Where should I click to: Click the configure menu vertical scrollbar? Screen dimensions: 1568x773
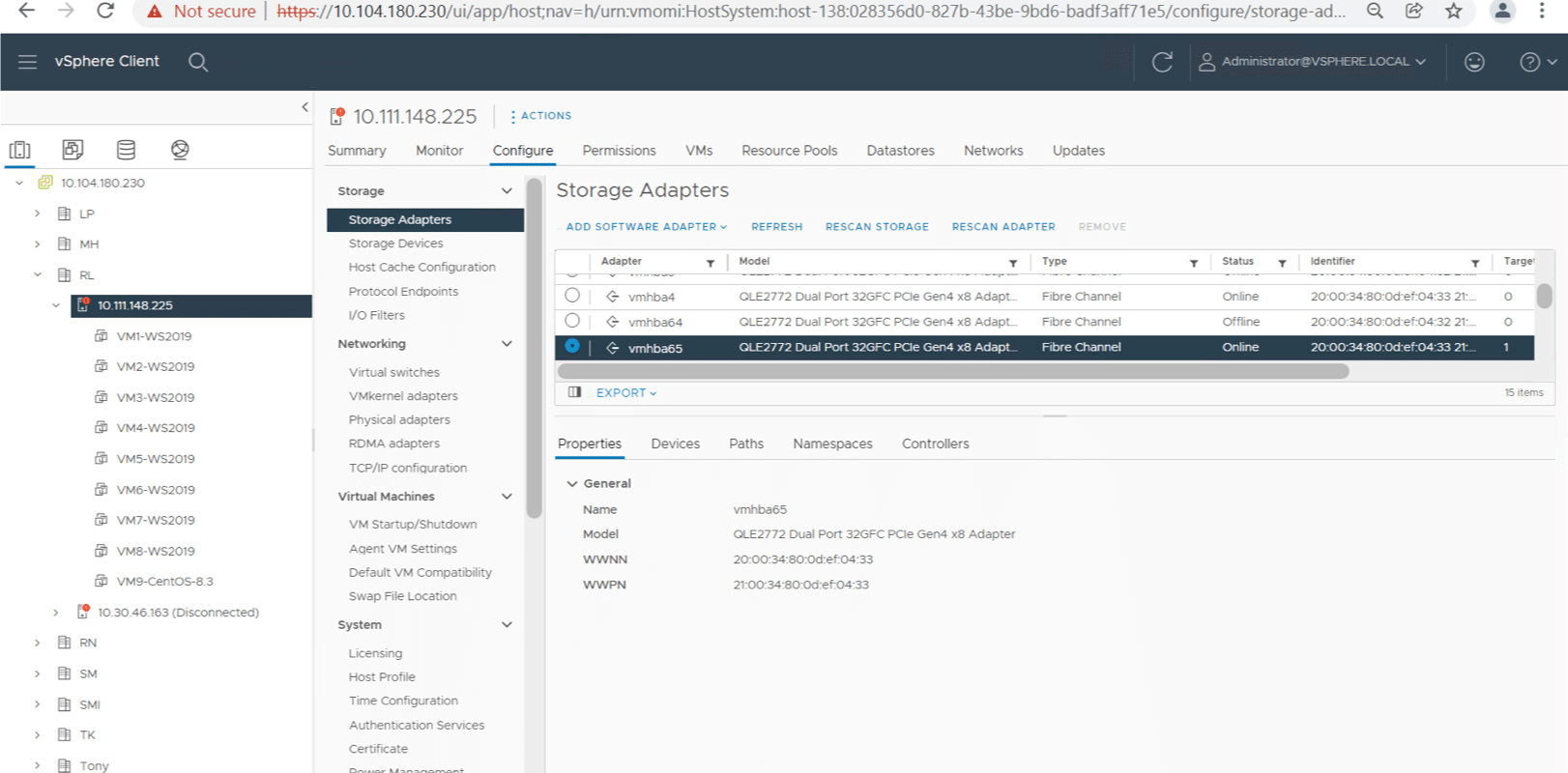[535, 348]
